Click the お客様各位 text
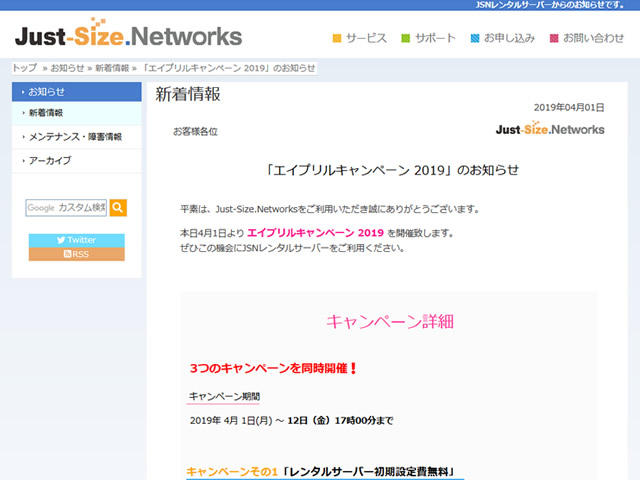640x480 pixels. (195, 132)
